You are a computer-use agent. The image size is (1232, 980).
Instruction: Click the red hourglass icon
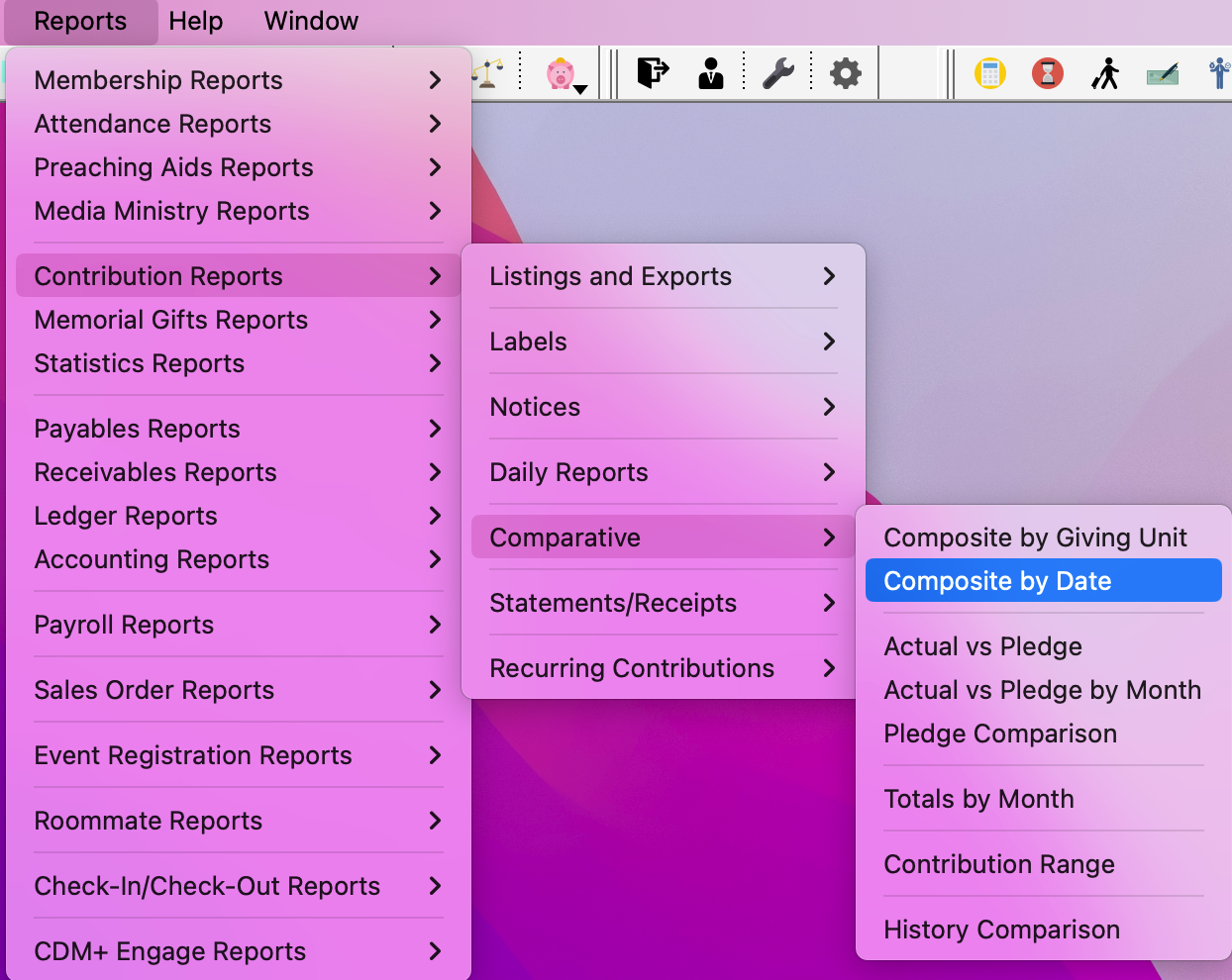[x=1047, y=73]
